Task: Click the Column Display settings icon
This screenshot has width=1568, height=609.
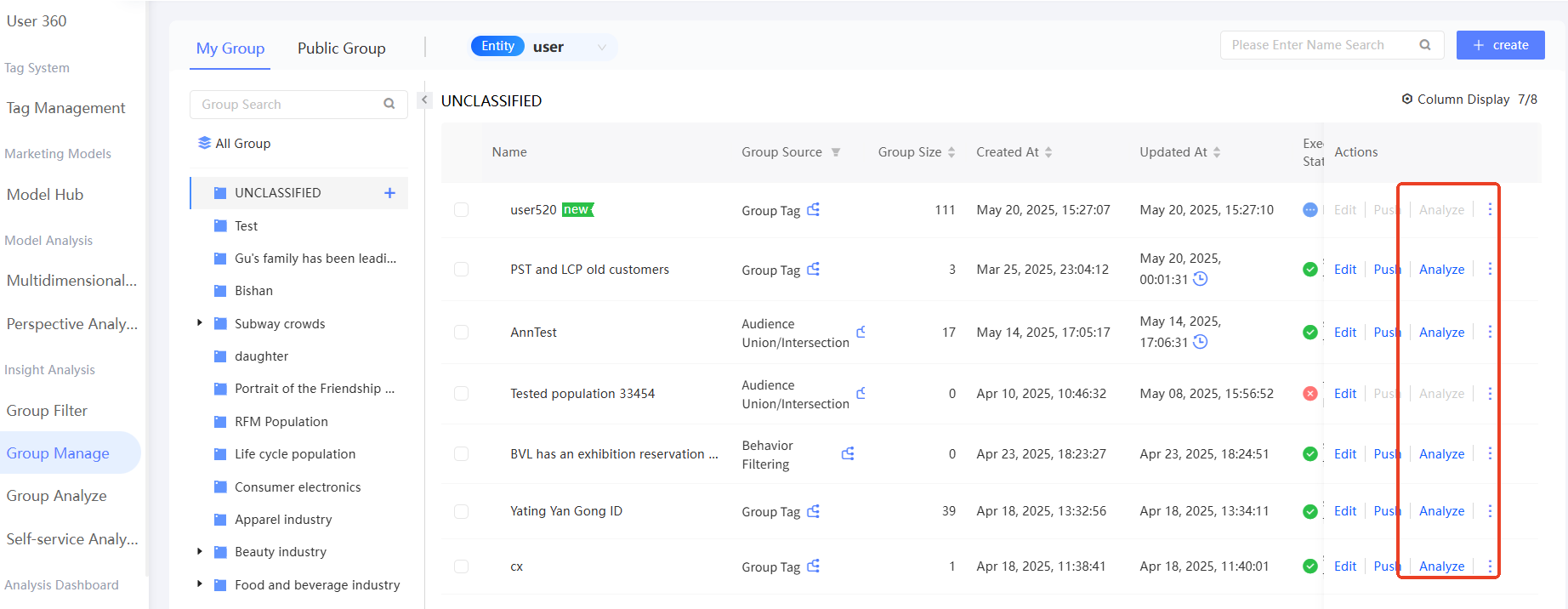Action: (1407, 100)
